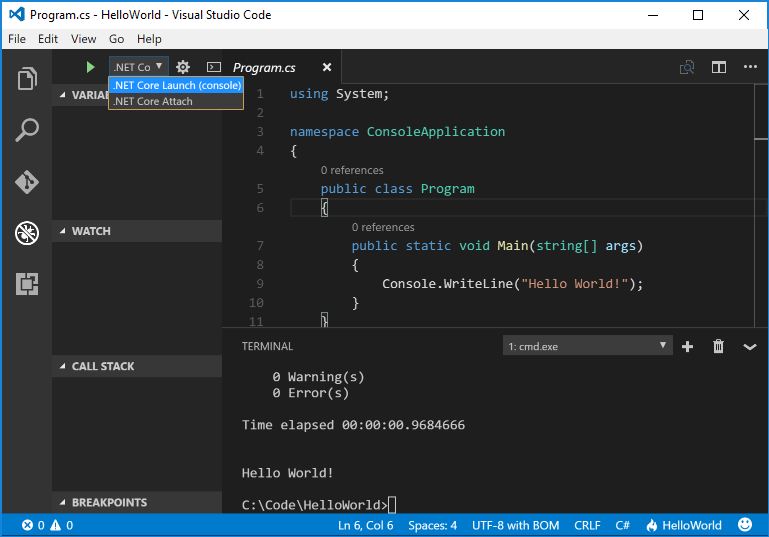Image resolution: width=769 pixels, height=537 pixels.
Task: Collapse the WATCH section
Action: 137,231
